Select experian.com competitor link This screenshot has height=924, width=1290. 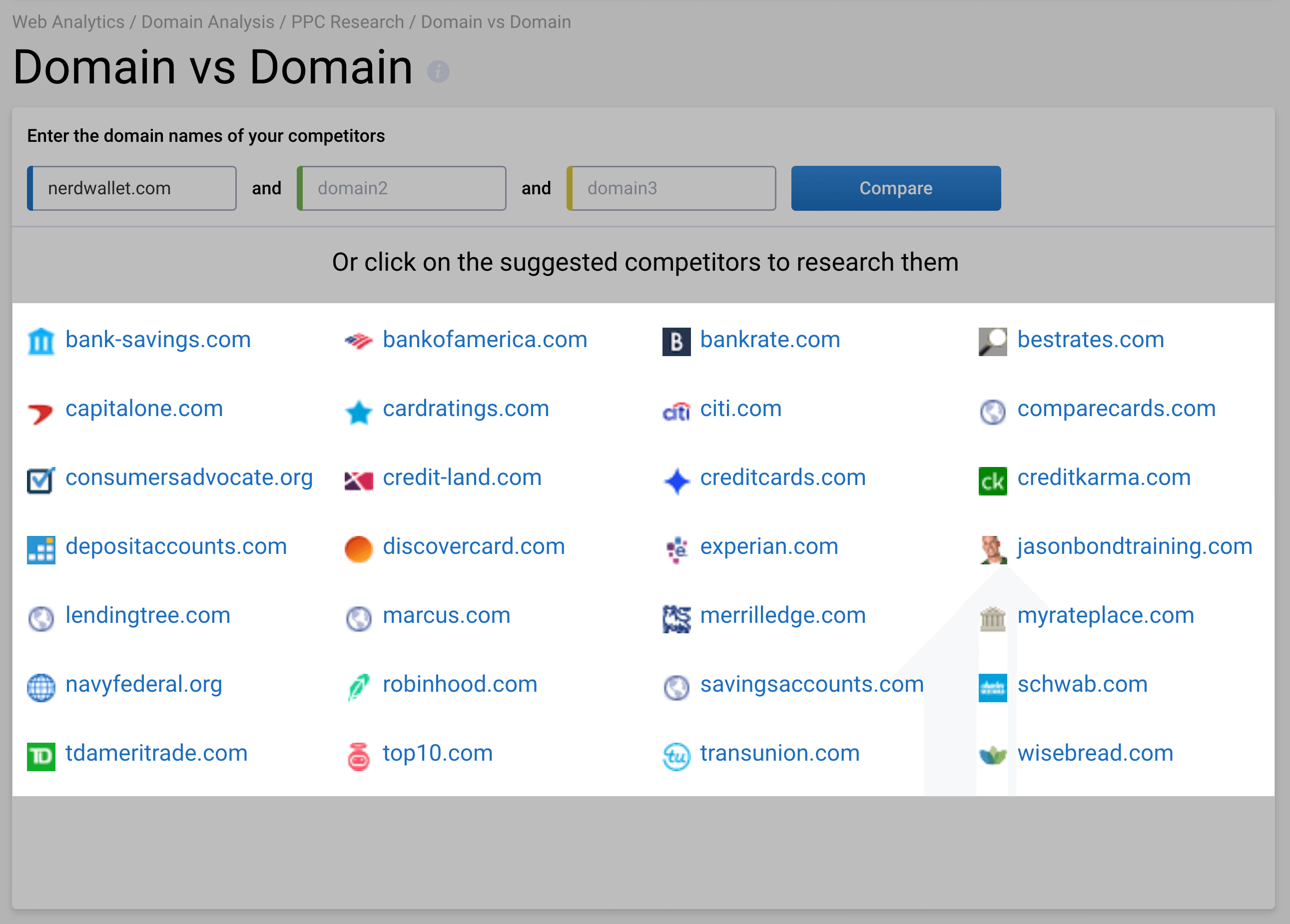coord(769,546)
